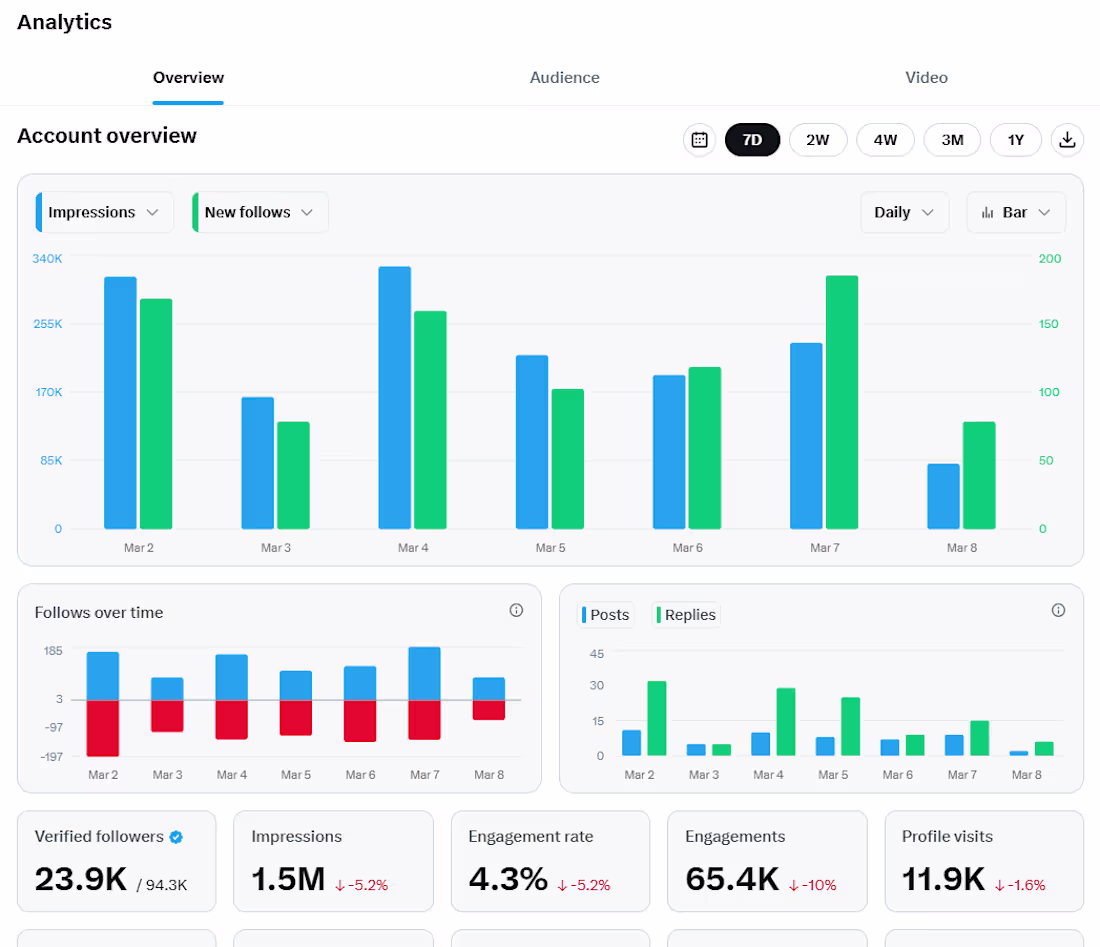Click the Account overview heading
This screenshot has height=947, width=1100.
pos(107,135)
